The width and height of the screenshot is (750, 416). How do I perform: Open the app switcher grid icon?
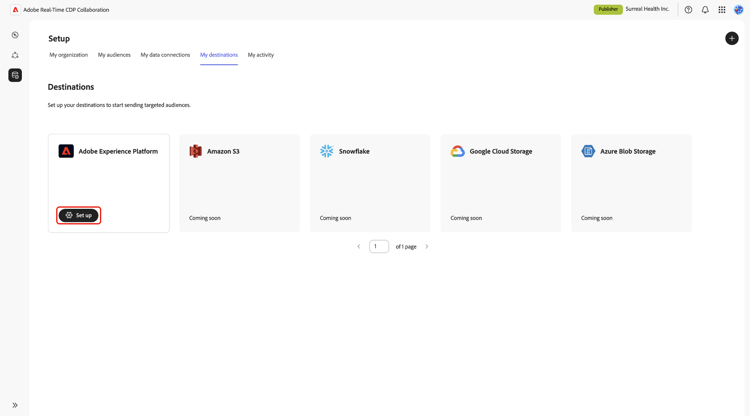[x=722, y=10]
